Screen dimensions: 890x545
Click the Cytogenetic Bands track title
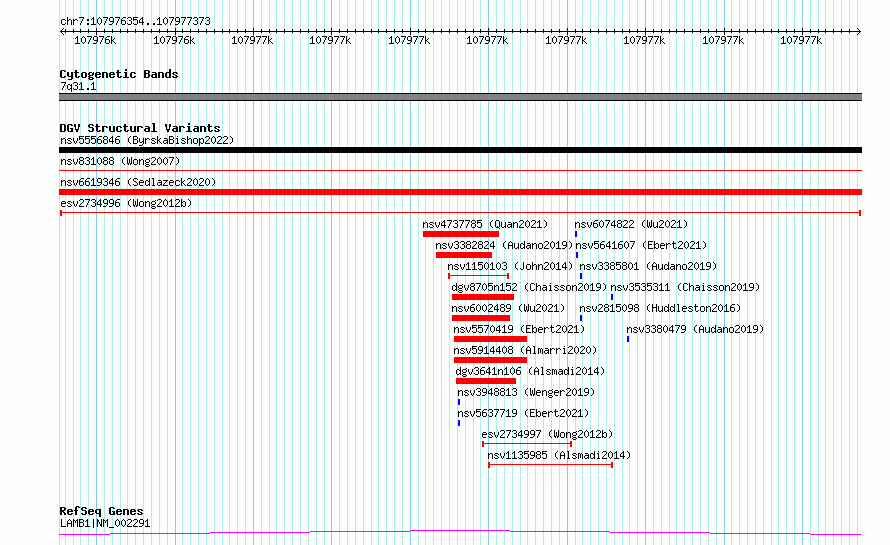click(x=119, y=74)
